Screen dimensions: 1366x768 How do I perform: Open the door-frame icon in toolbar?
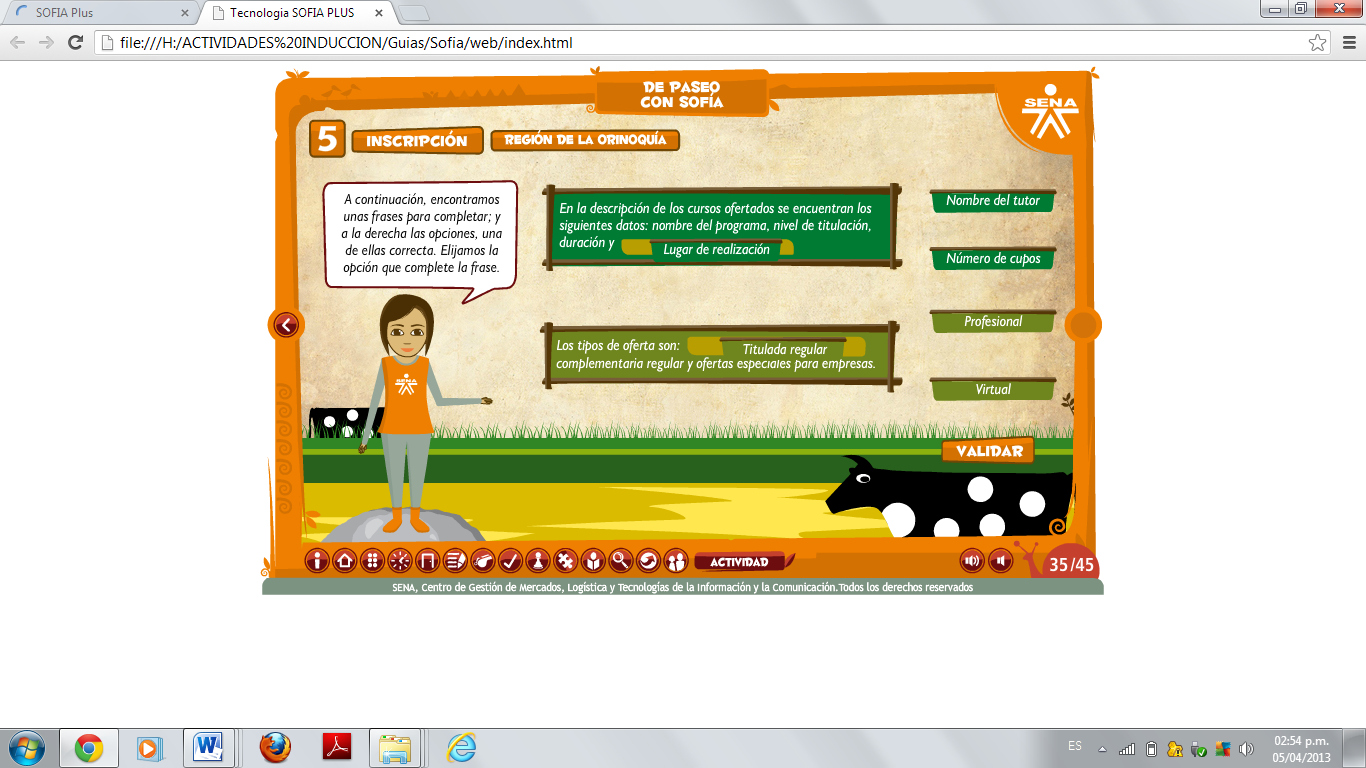click(428, 561)
